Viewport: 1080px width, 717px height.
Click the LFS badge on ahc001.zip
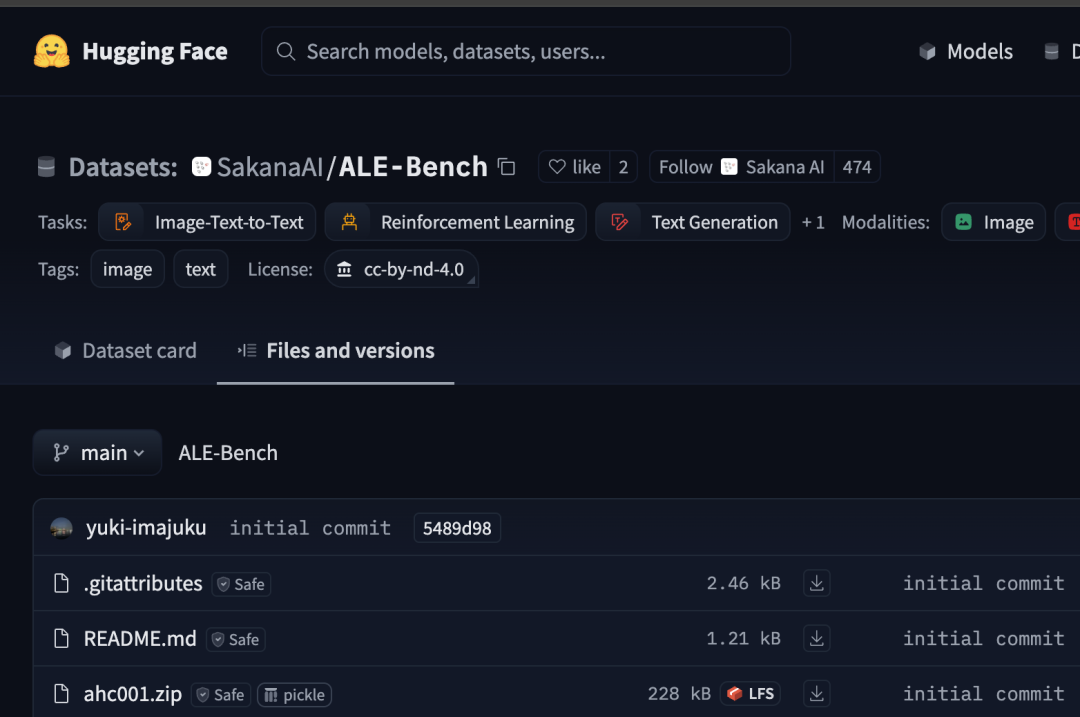tap(751, 694)
